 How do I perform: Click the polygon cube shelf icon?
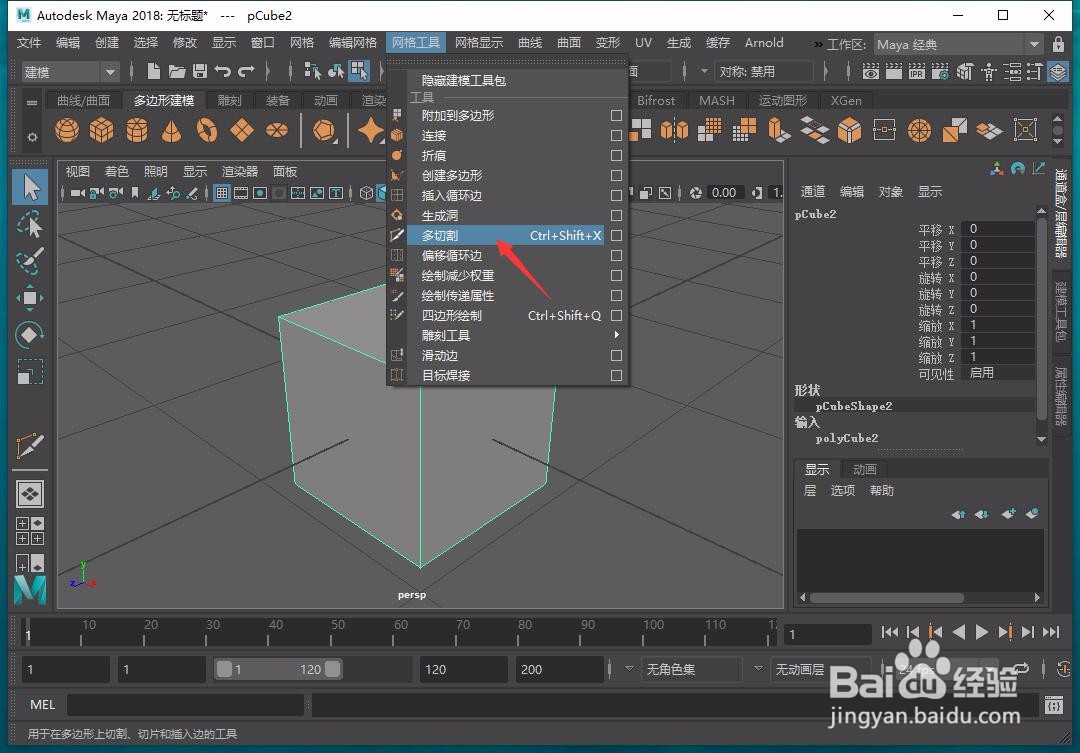(x=101, y=130)
